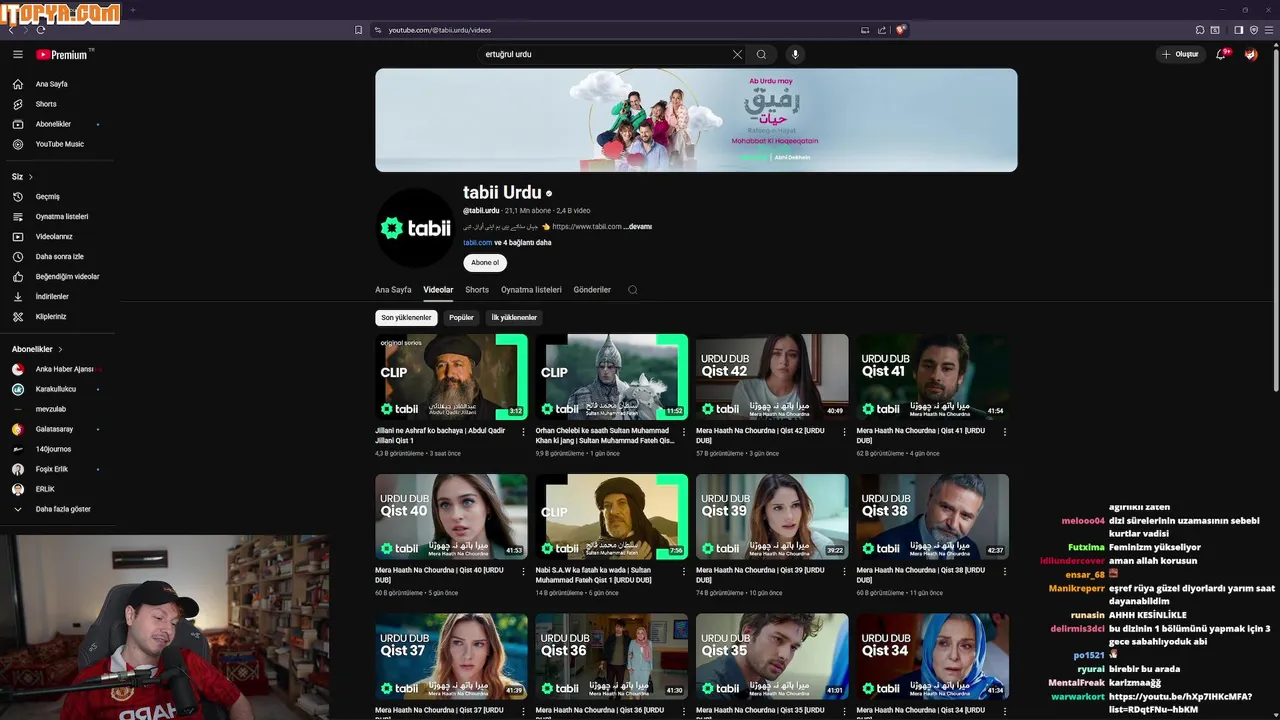This screenshot has width=1280, height=720.
Task: Expand the Siz section chevron
Action: click(x=31, y=177)
